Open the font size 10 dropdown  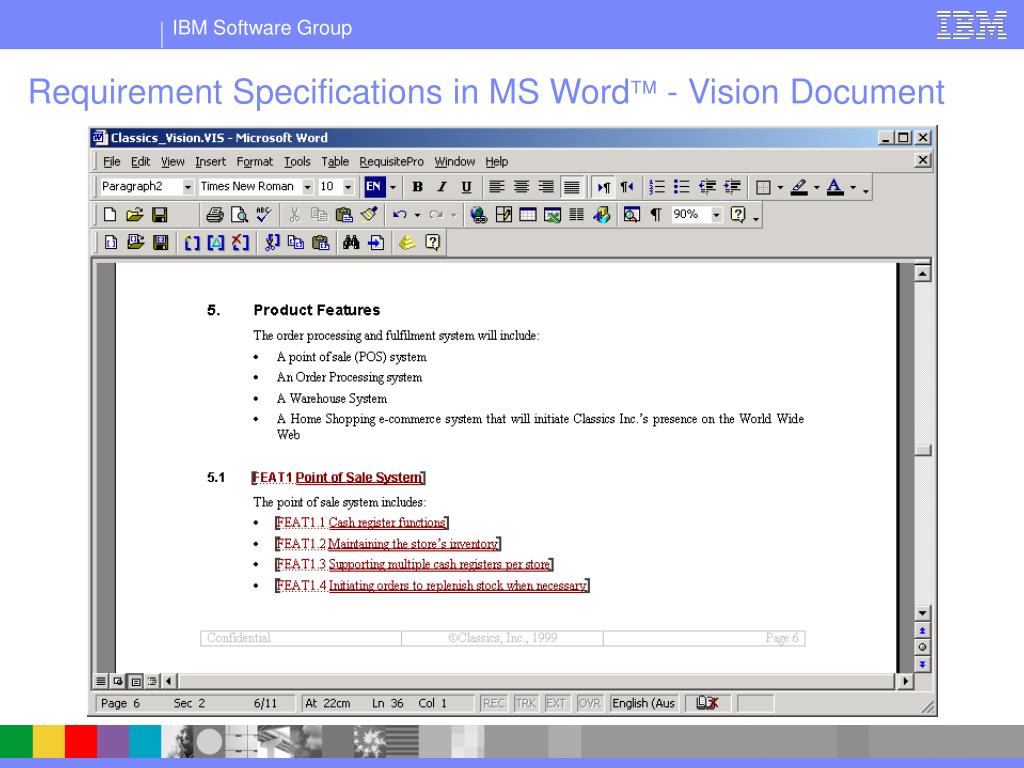348,187
